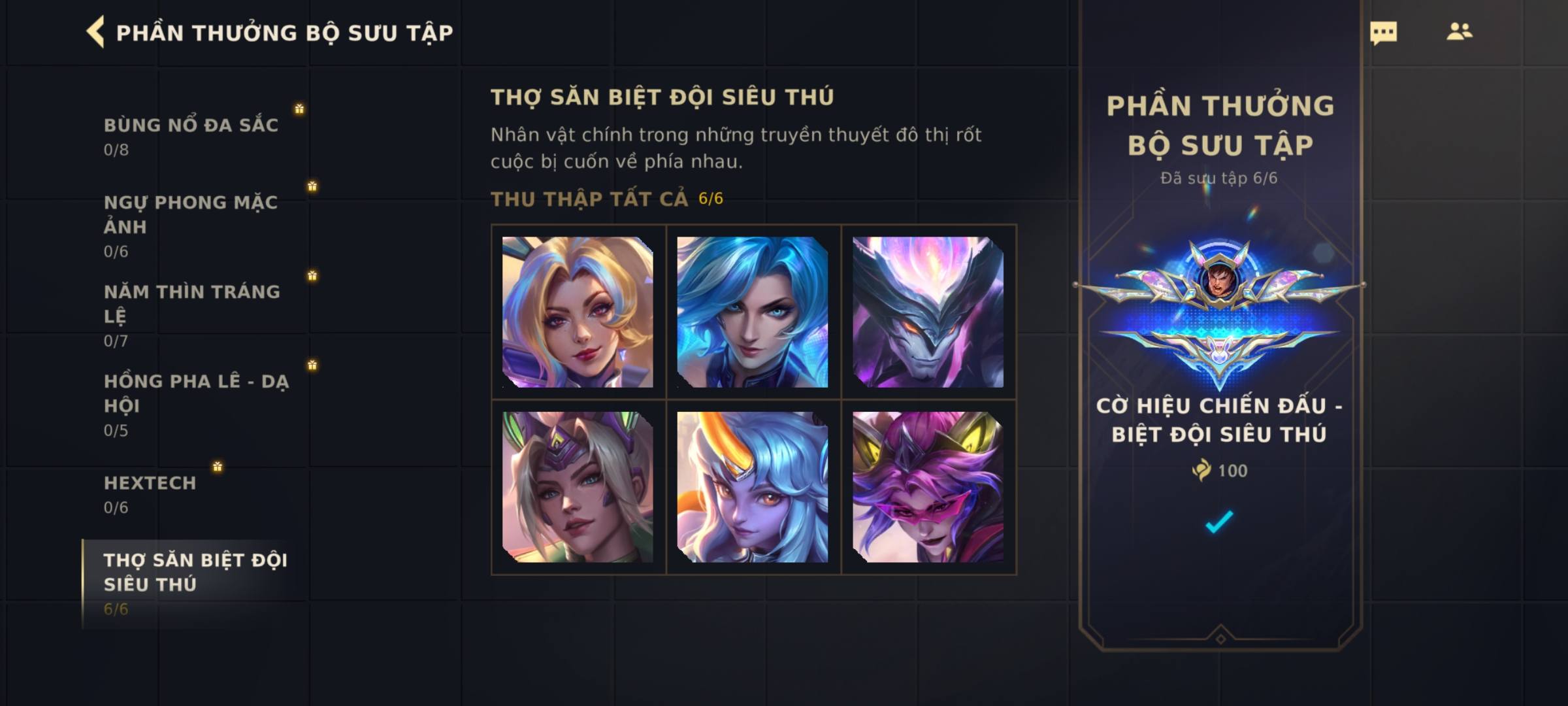Click the gift icon beside Năm Thìn Tráng Lệ

coord(312,276)
